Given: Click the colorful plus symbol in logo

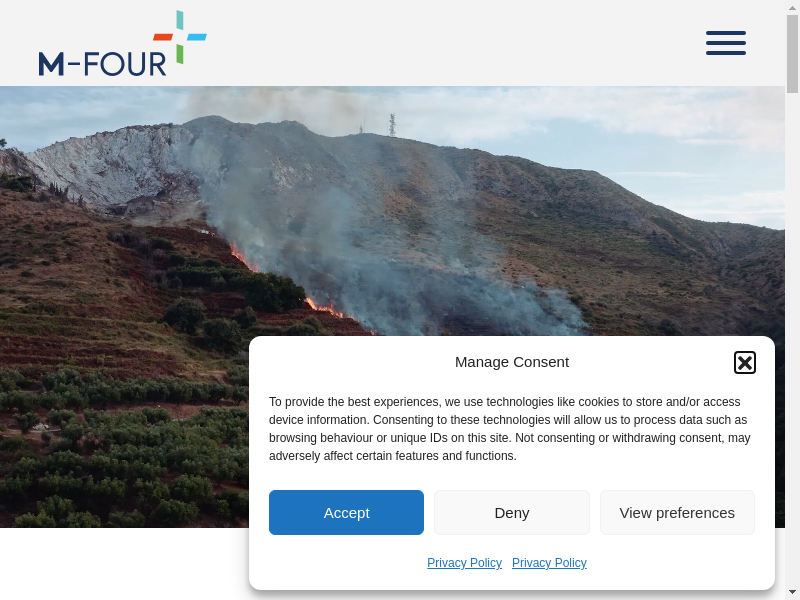Looking at the screenshot, I should tap(180, 37).
